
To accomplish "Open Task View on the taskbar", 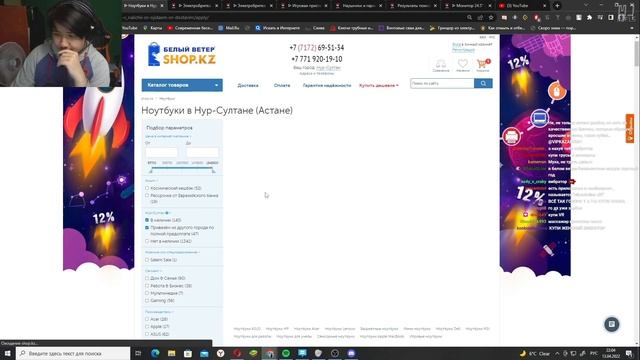I will [x=138, y=353].
